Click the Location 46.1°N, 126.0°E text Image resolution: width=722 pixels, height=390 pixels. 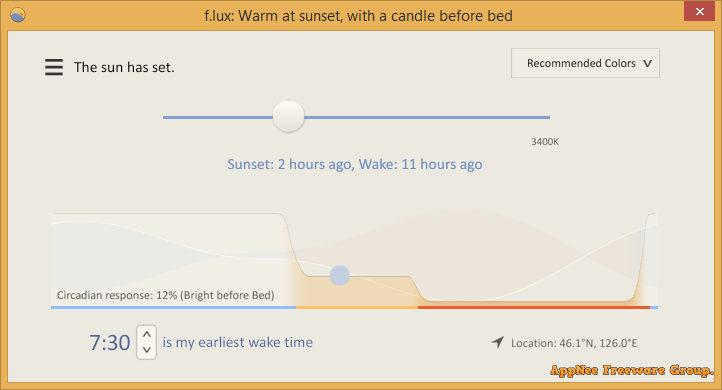(574, 343)
